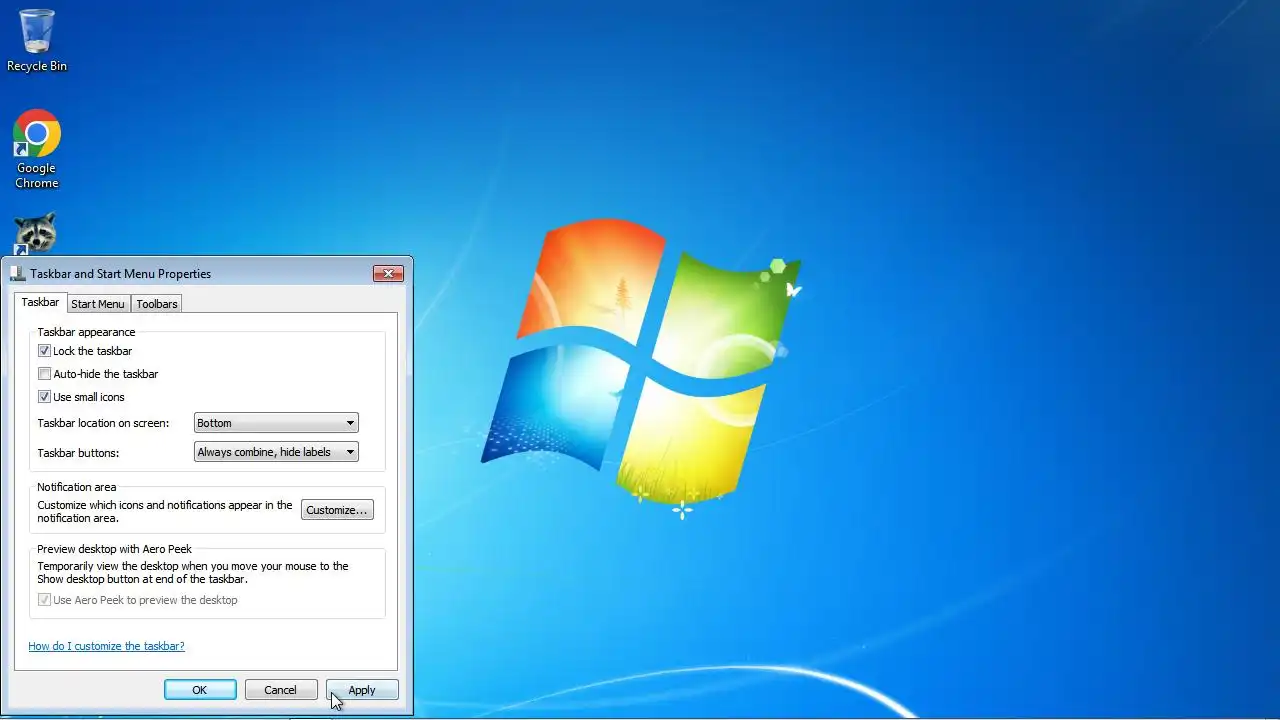This screenshot has width=1280, height=720.
Task: Close the Taskbar Properties dialog
Action: coord(388,273)
